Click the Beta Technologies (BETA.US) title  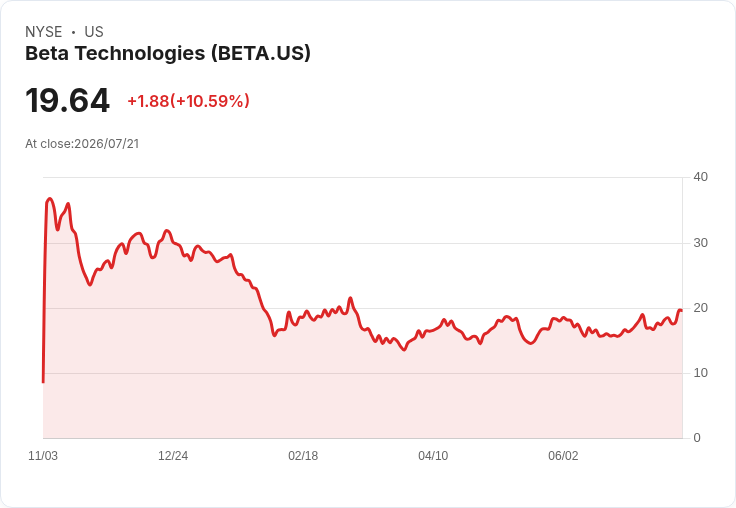(x=168, y=54)
